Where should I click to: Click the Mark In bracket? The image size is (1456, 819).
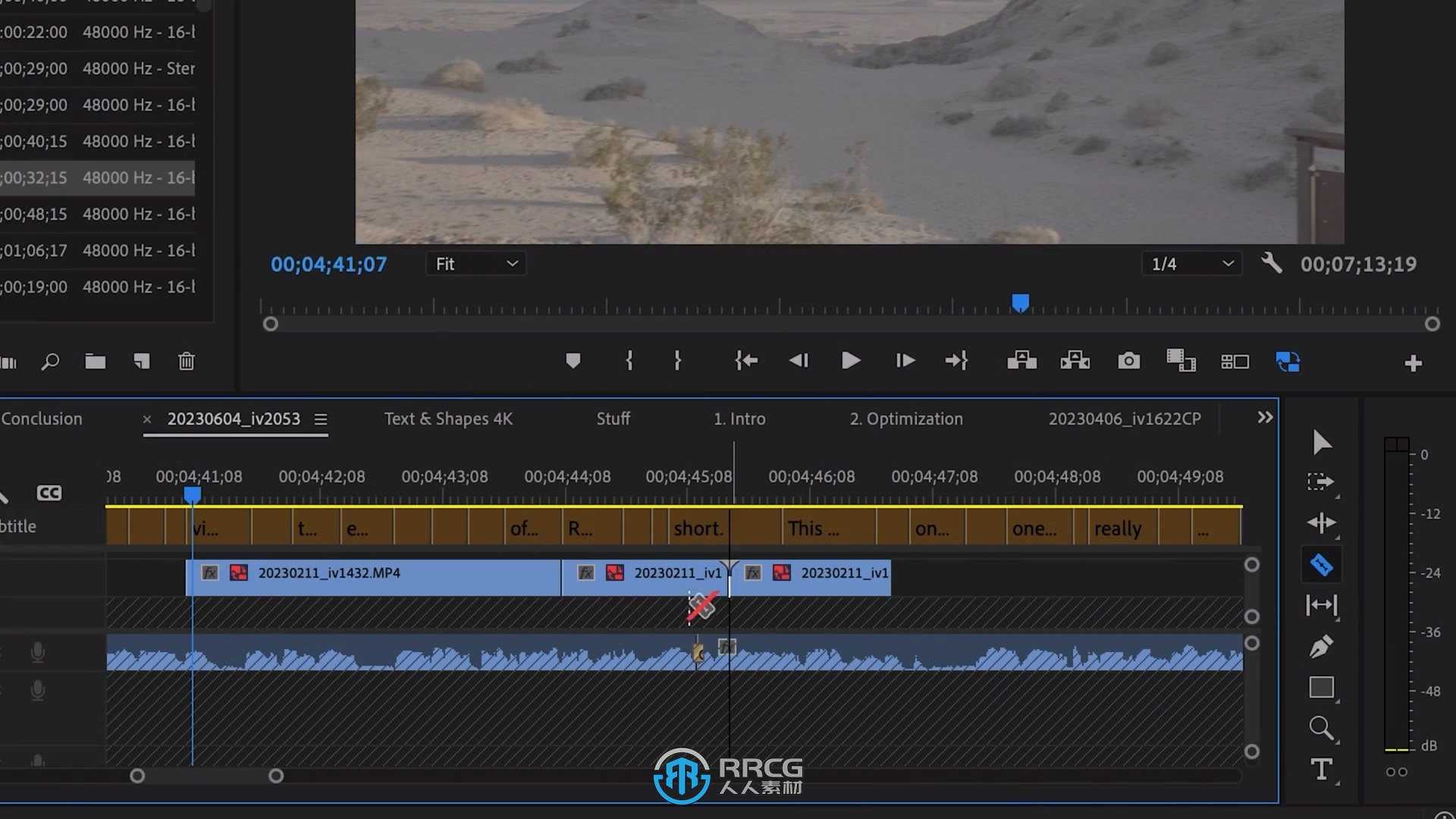[x=629, y=361]
